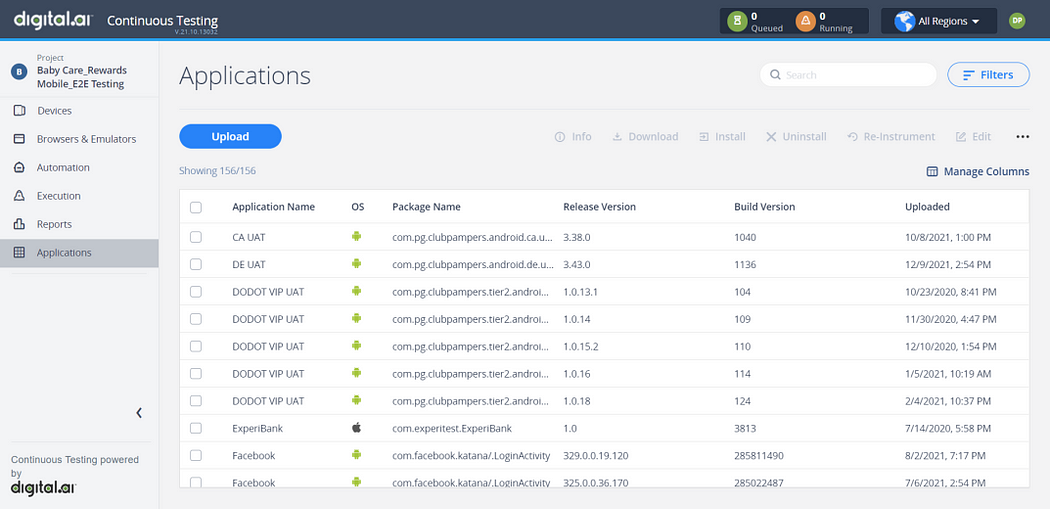This screenshot has width=1050, height=509.
Task: Click Android icon in CA UAT row
Action: 356,236
